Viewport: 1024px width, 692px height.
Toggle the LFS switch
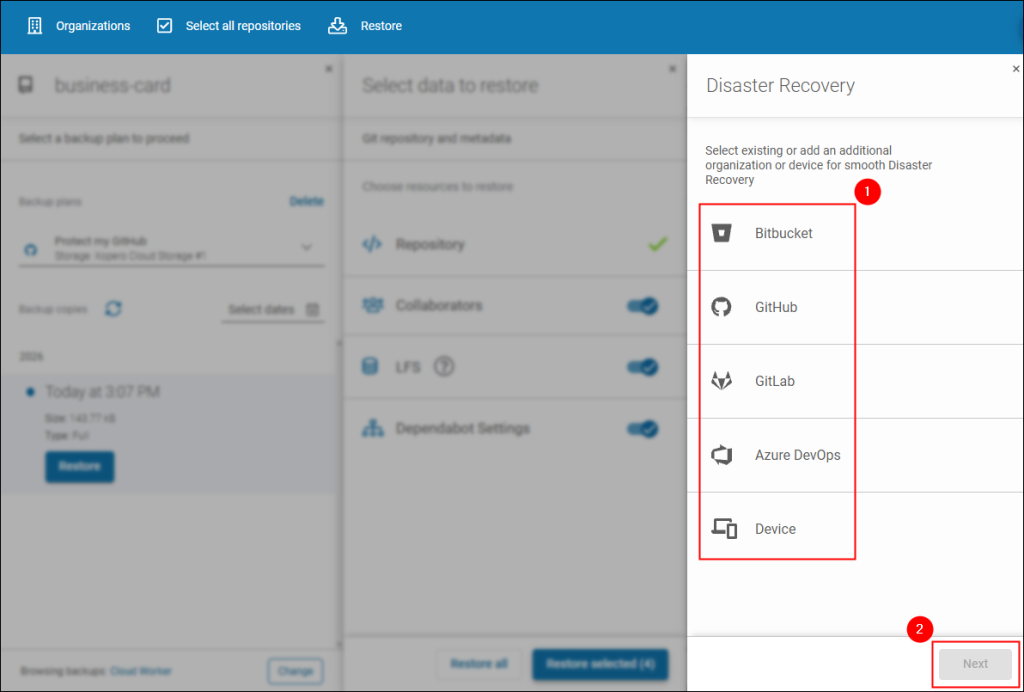point(643,368)
